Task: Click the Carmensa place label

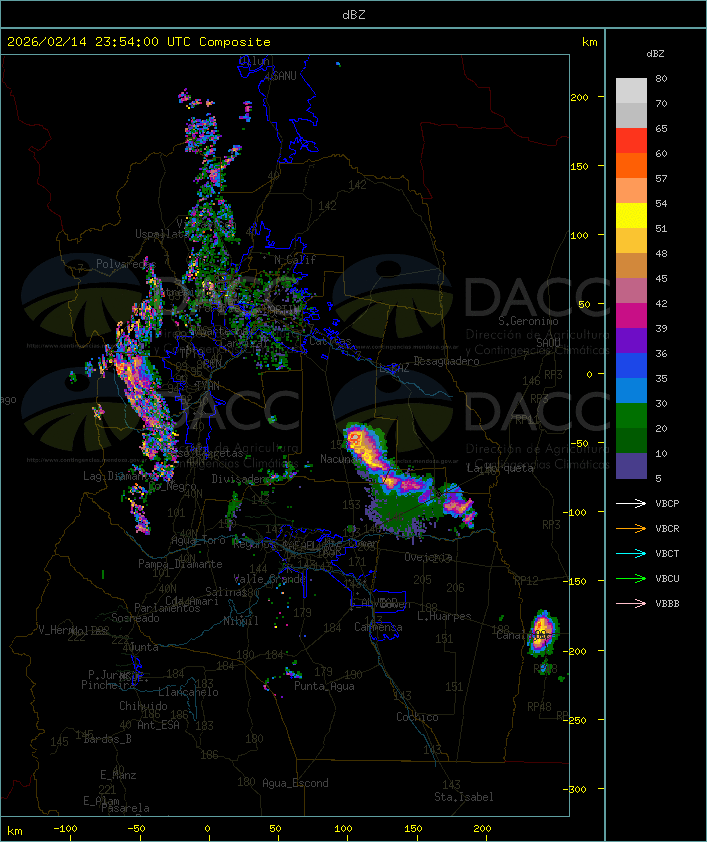Action: [378, 627]
